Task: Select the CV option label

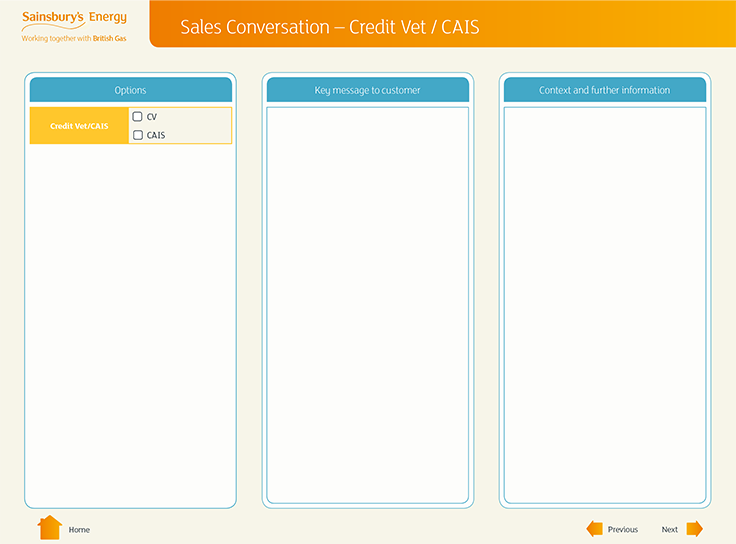Action: click(152, 117)
